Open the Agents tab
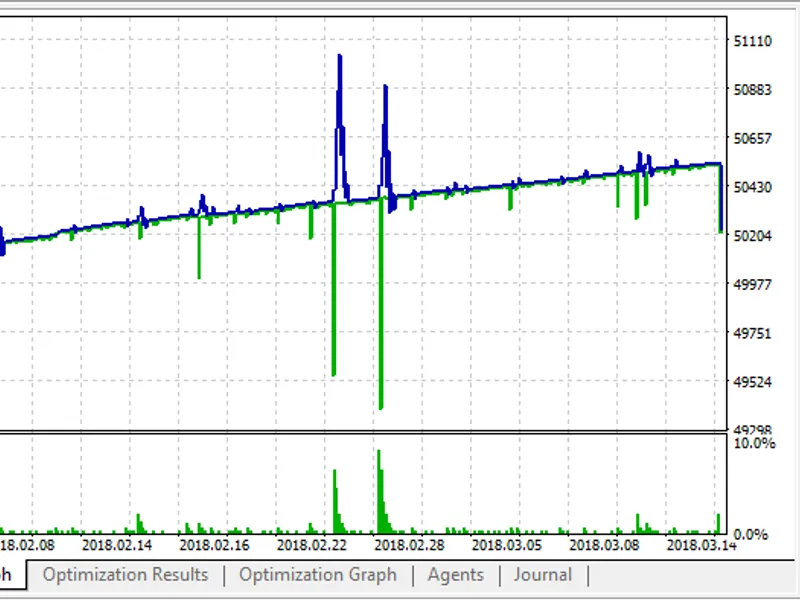The image size is (800, 600). (456, 575)
